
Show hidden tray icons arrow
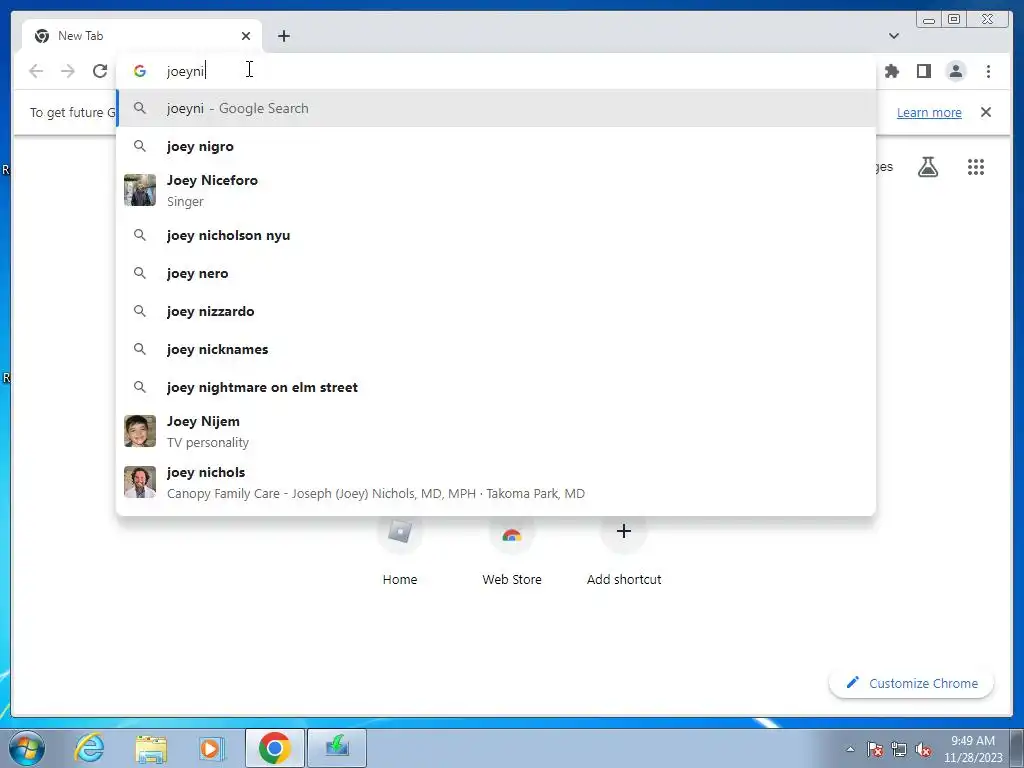pyautogui.click(x=850, y=749)
